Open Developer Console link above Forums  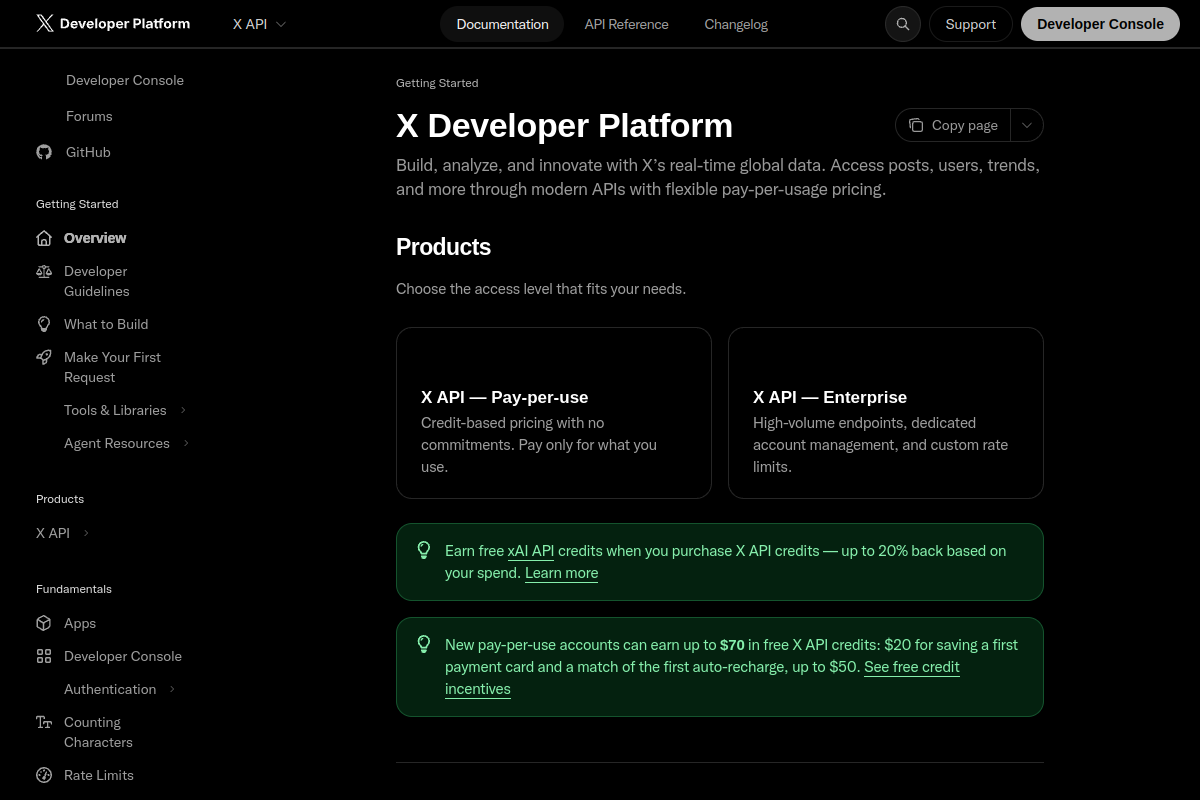(125, 80)
